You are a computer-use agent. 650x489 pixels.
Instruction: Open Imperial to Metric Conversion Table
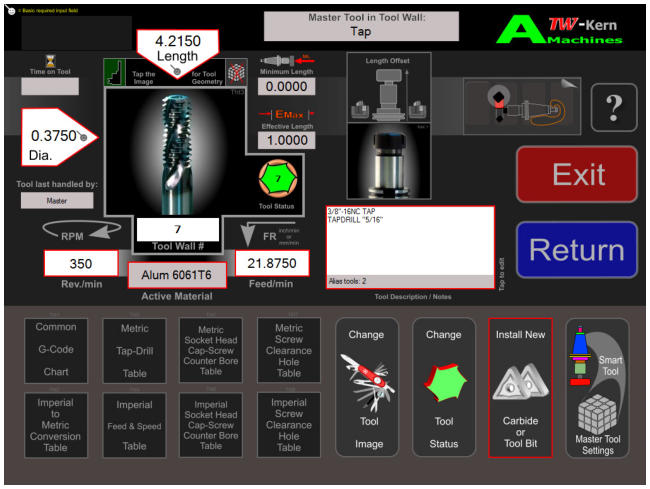(x=56, y=425)
